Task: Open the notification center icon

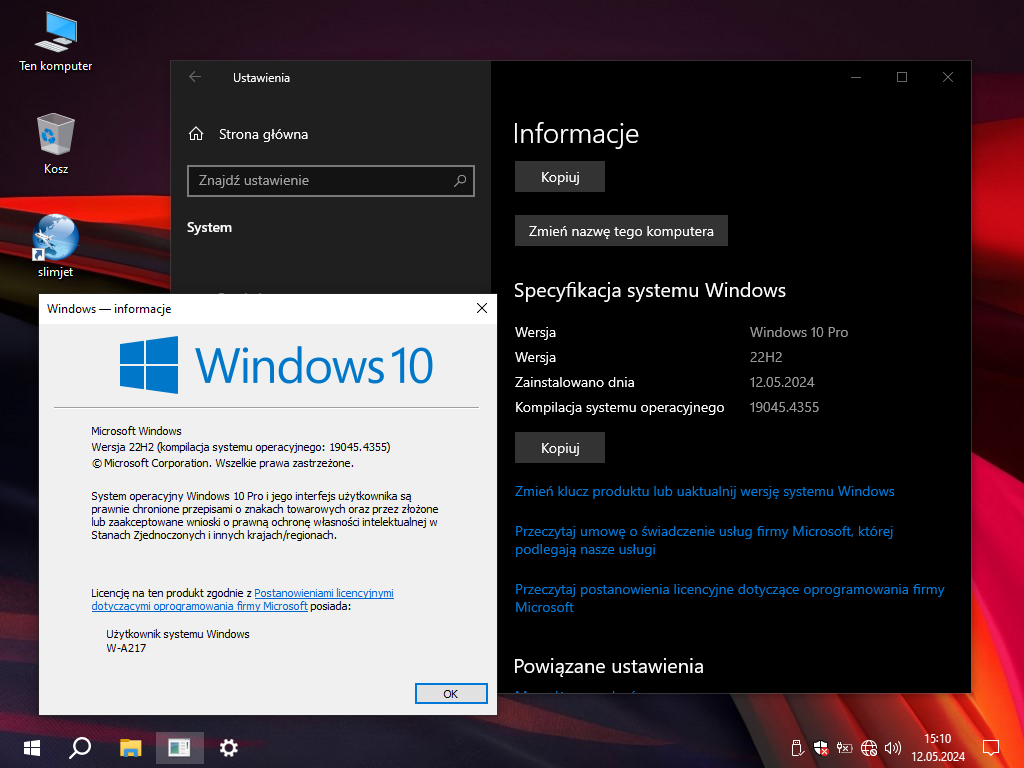Action: tap(991, 747)
